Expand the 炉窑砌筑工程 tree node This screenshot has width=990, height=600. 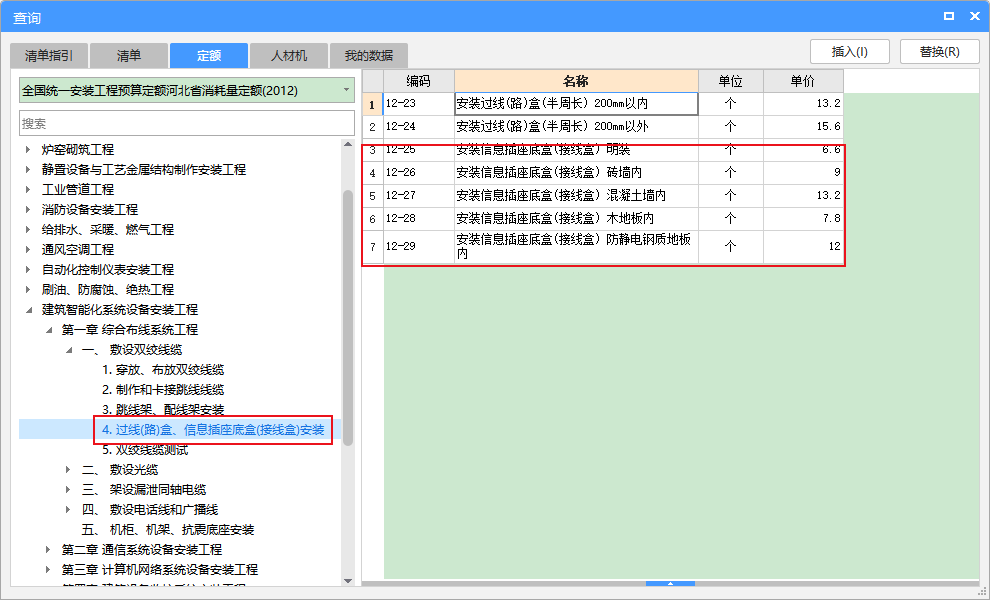(28, 150)
